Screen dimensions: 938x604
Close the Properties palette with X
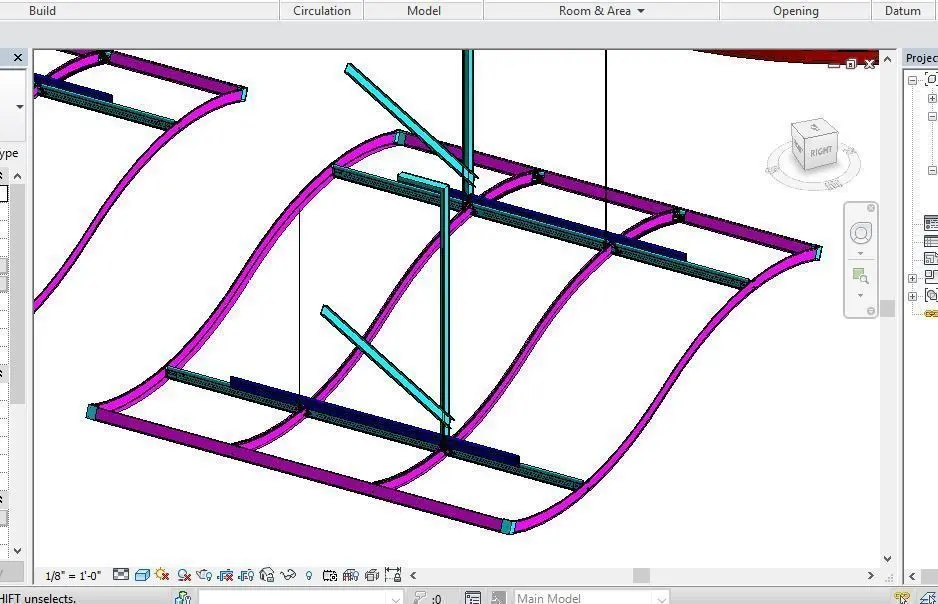pyautogui.click(x=18, y=57)
